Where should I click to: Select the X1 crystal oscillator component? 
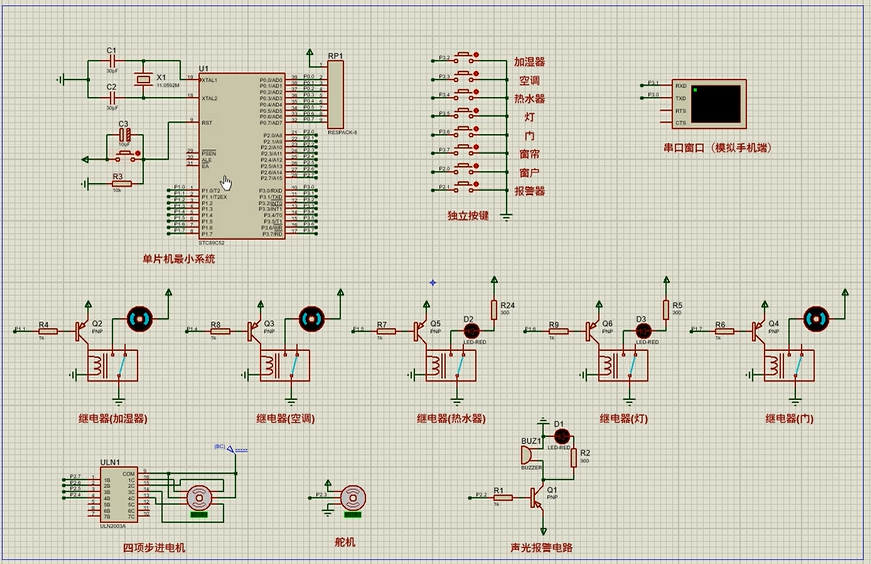coord(144,80)
